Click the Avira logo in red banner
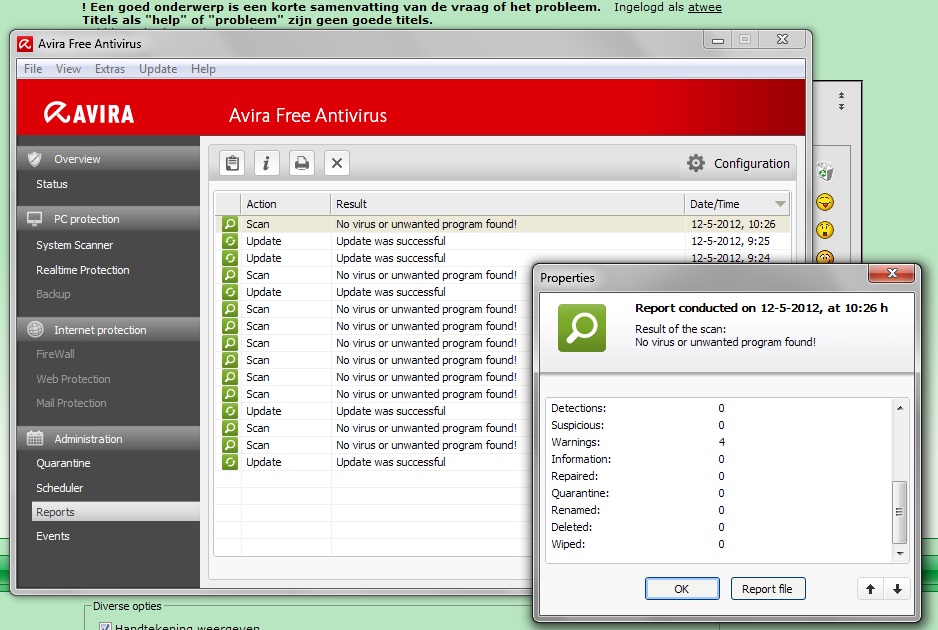 (x=89, y=113)
